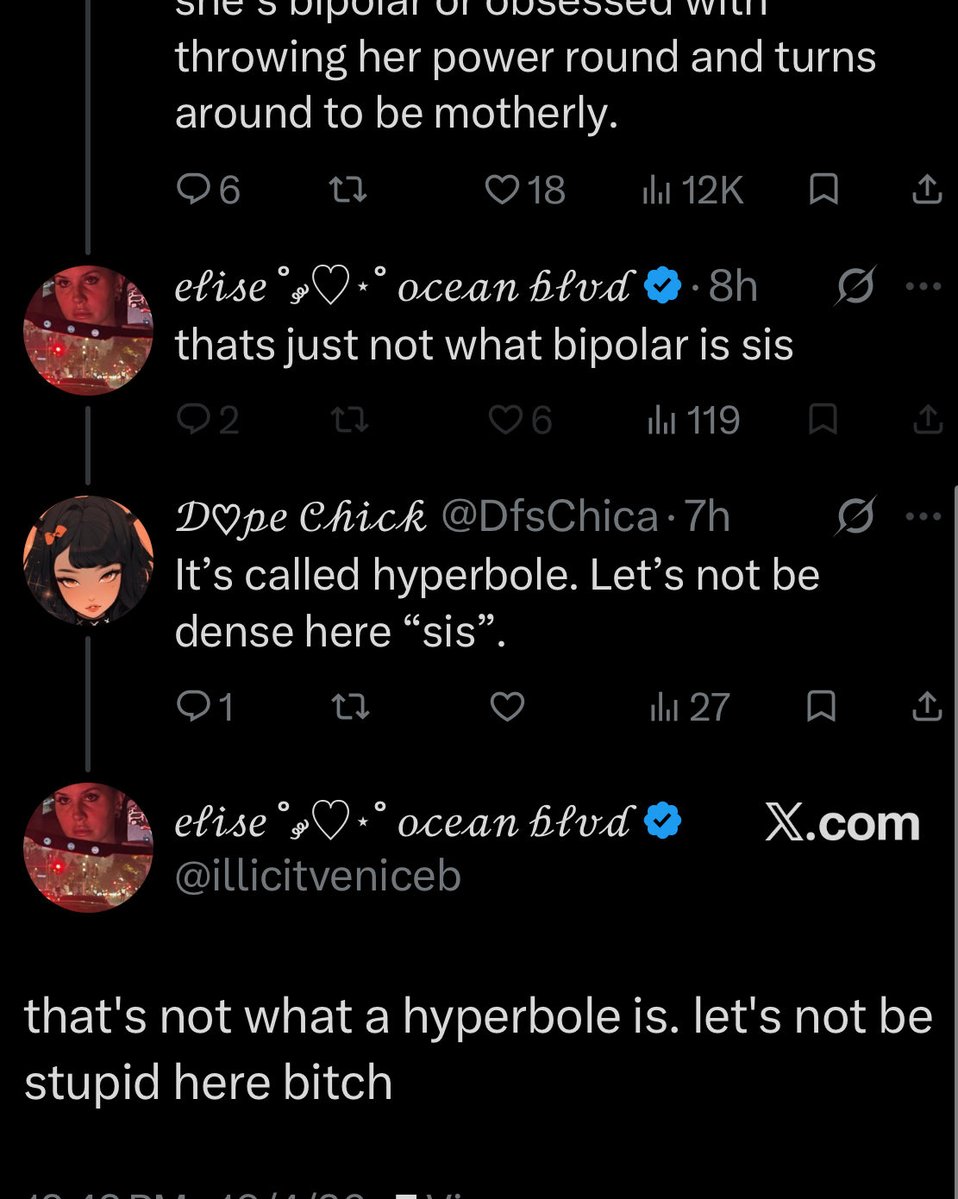Open Dope Chick's anime avatar
The image size is (958, 1199).
click(x=89, y=561)
